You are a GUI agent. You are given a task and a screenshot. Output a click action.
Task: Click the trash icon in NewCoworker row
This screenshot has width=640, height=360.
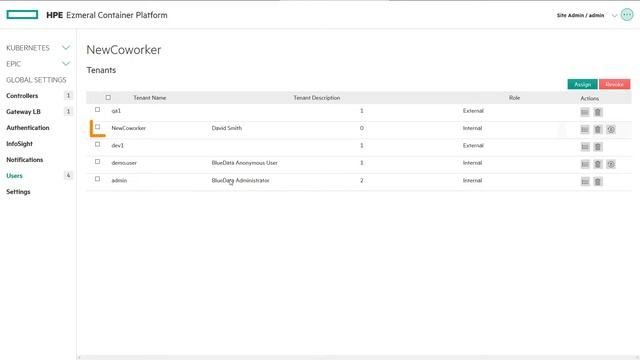pos(598,129)
